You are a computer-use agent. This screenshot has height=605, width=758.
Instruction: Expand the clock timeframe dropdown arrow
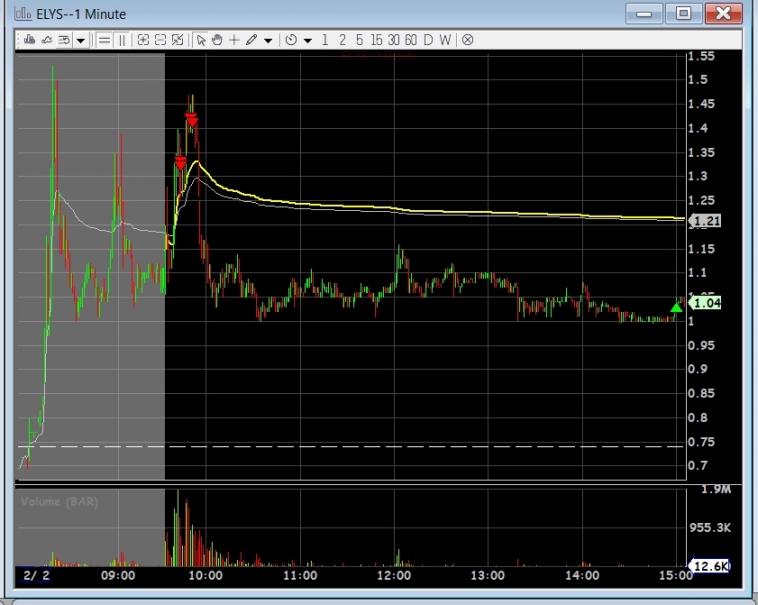click(308, 40)
